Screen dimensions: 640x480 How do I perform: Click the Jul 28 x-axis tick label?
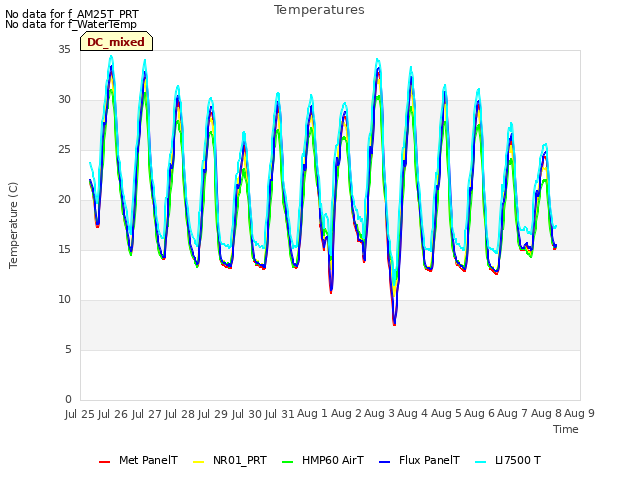tap(180, 414)
